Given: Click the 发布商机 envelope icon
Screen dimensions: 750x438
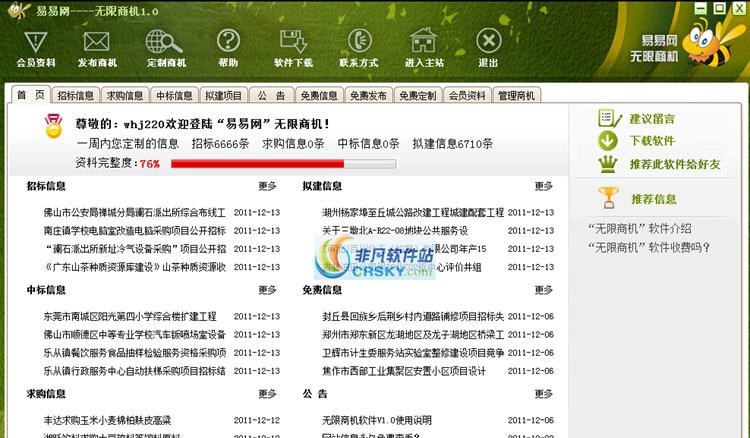Looking at the screenshot, I should tap(97, 42).
